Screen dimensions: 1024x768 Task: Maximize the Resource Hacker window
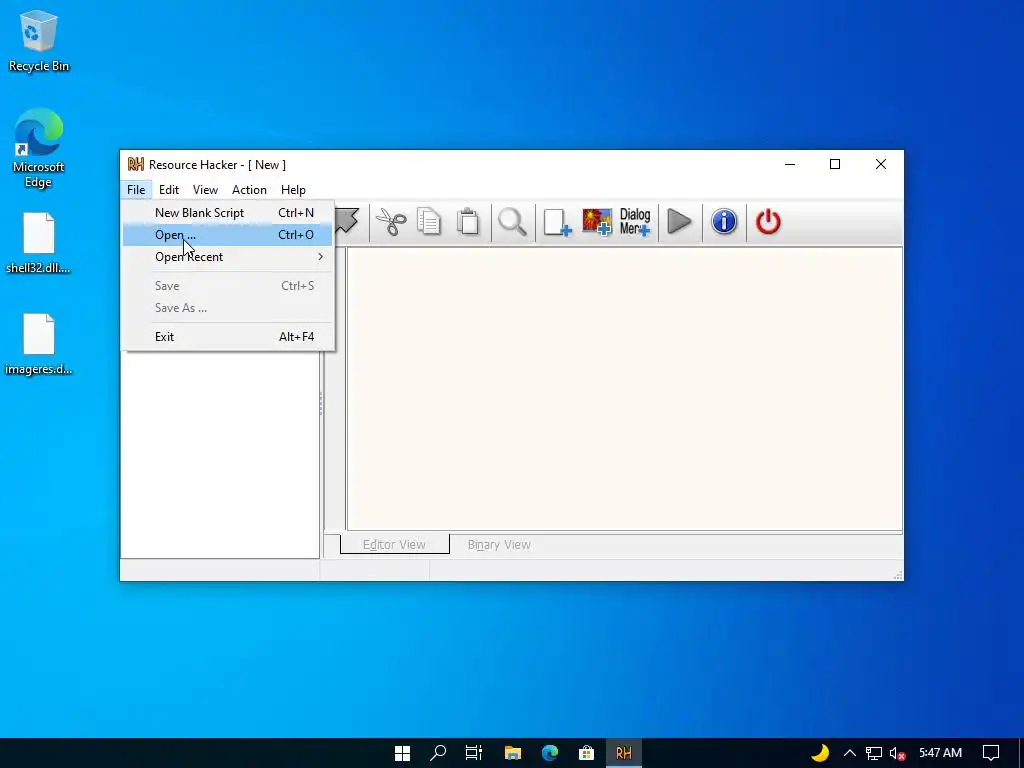835,165
